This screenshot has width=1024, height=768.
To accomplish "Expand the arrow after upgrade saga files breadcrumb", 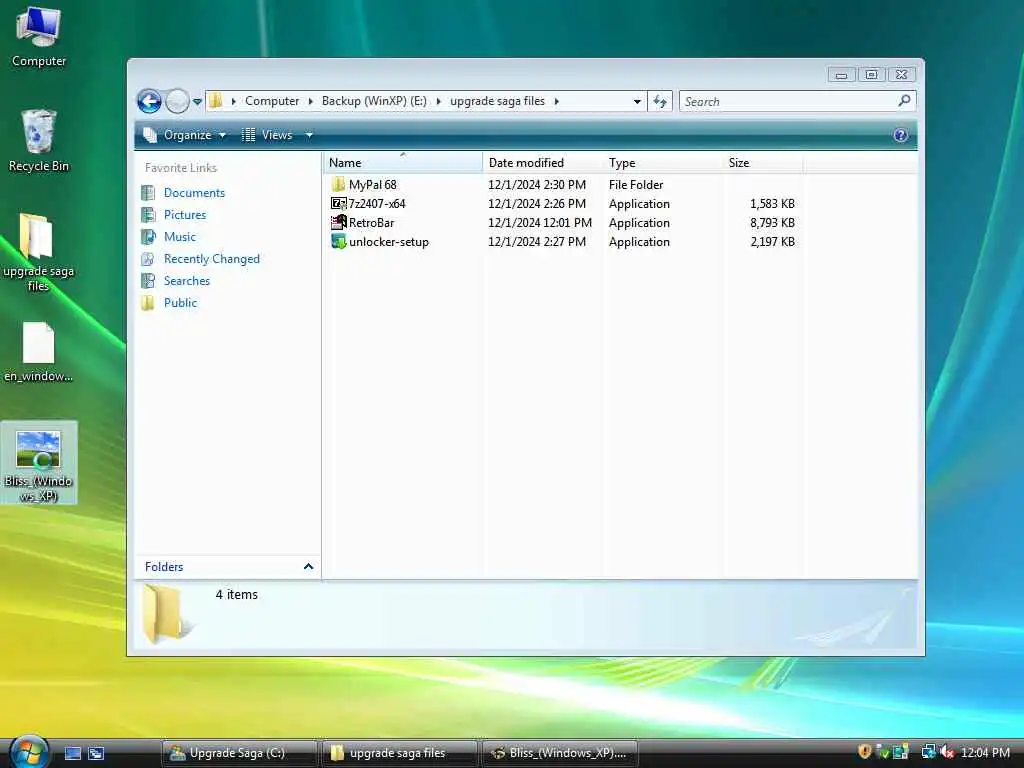I will (x=556, y=101).
